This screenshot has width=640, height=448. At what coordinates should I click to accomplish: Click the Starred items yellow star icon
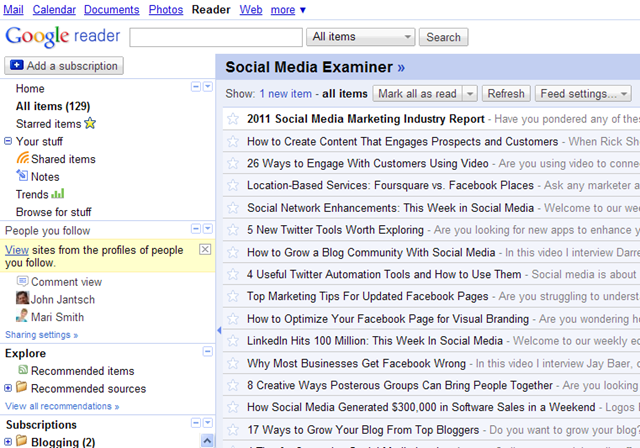(90, 123)
